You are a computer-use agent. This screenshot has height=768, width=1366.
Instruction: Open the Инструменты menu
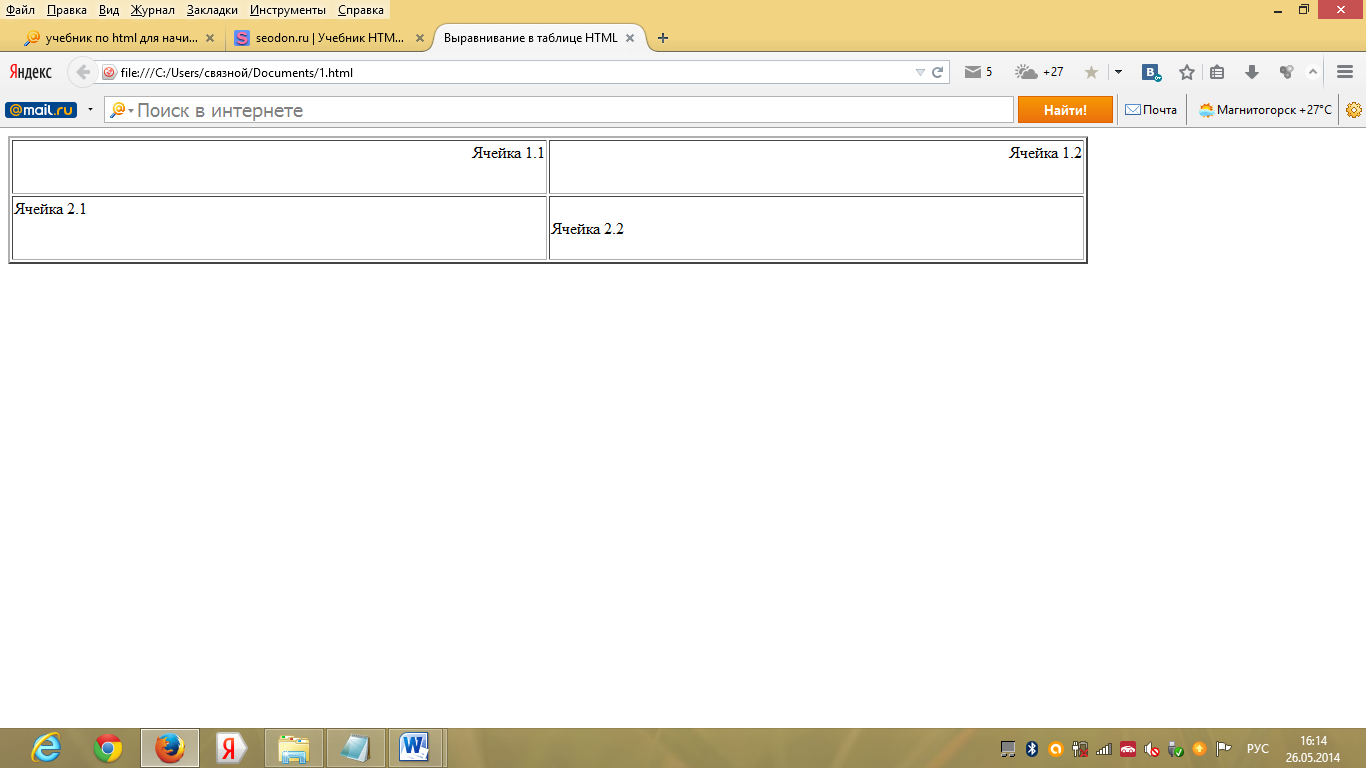click(x=288, y=10)
